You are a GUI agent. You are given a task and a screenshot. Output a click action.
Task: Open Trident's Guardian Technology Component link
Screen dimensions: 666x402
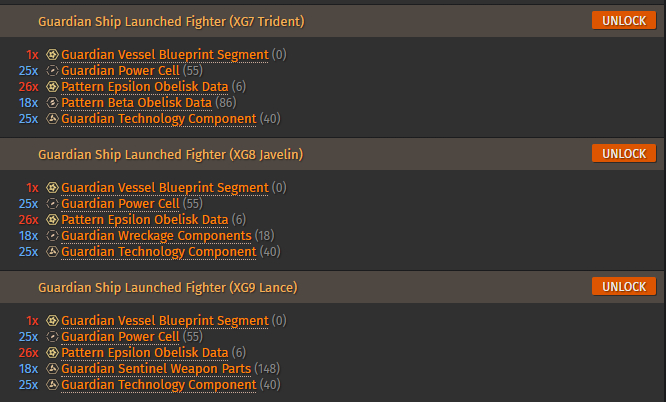point(159,119)
